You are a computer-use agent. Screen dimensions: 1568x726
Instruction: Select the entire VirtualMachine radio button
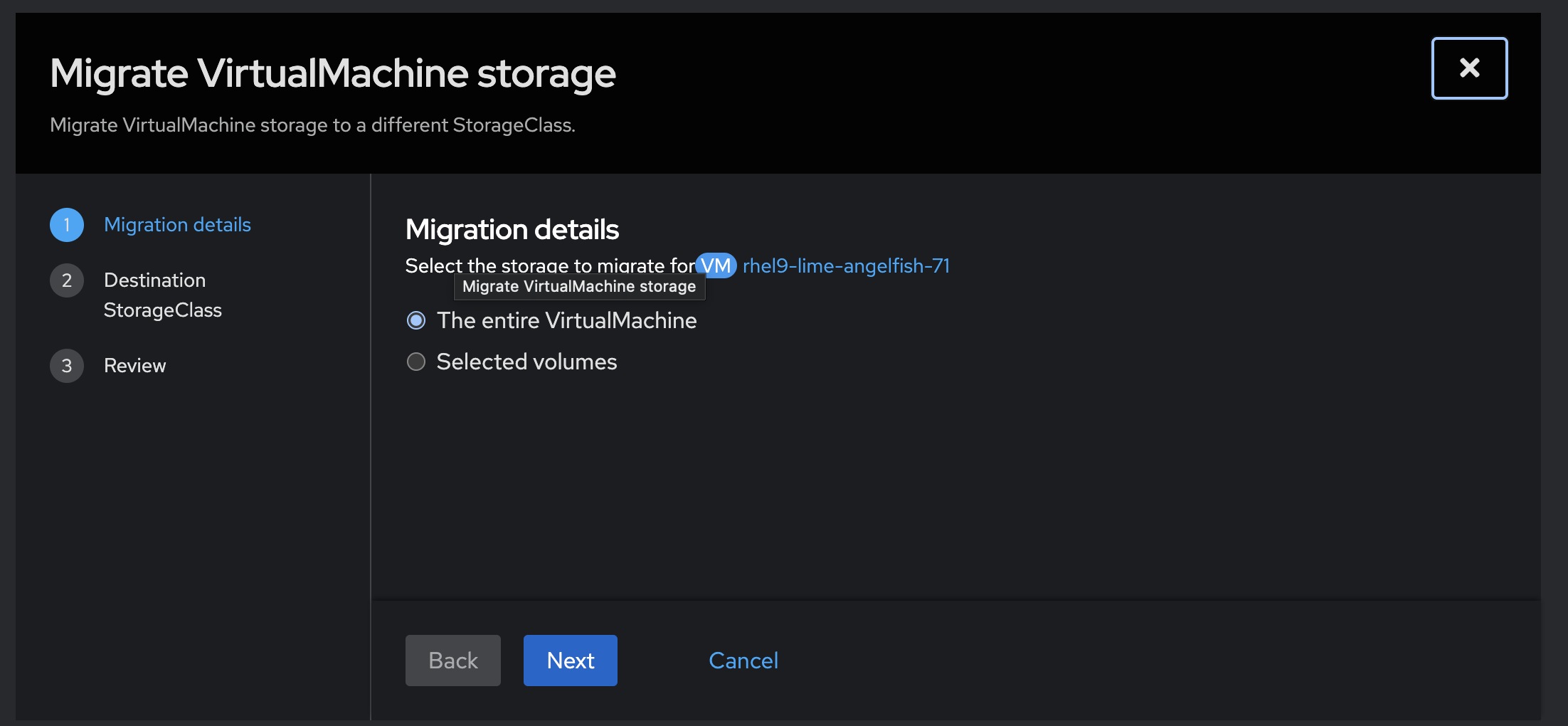pyautogui.click(x=416, y=321)
